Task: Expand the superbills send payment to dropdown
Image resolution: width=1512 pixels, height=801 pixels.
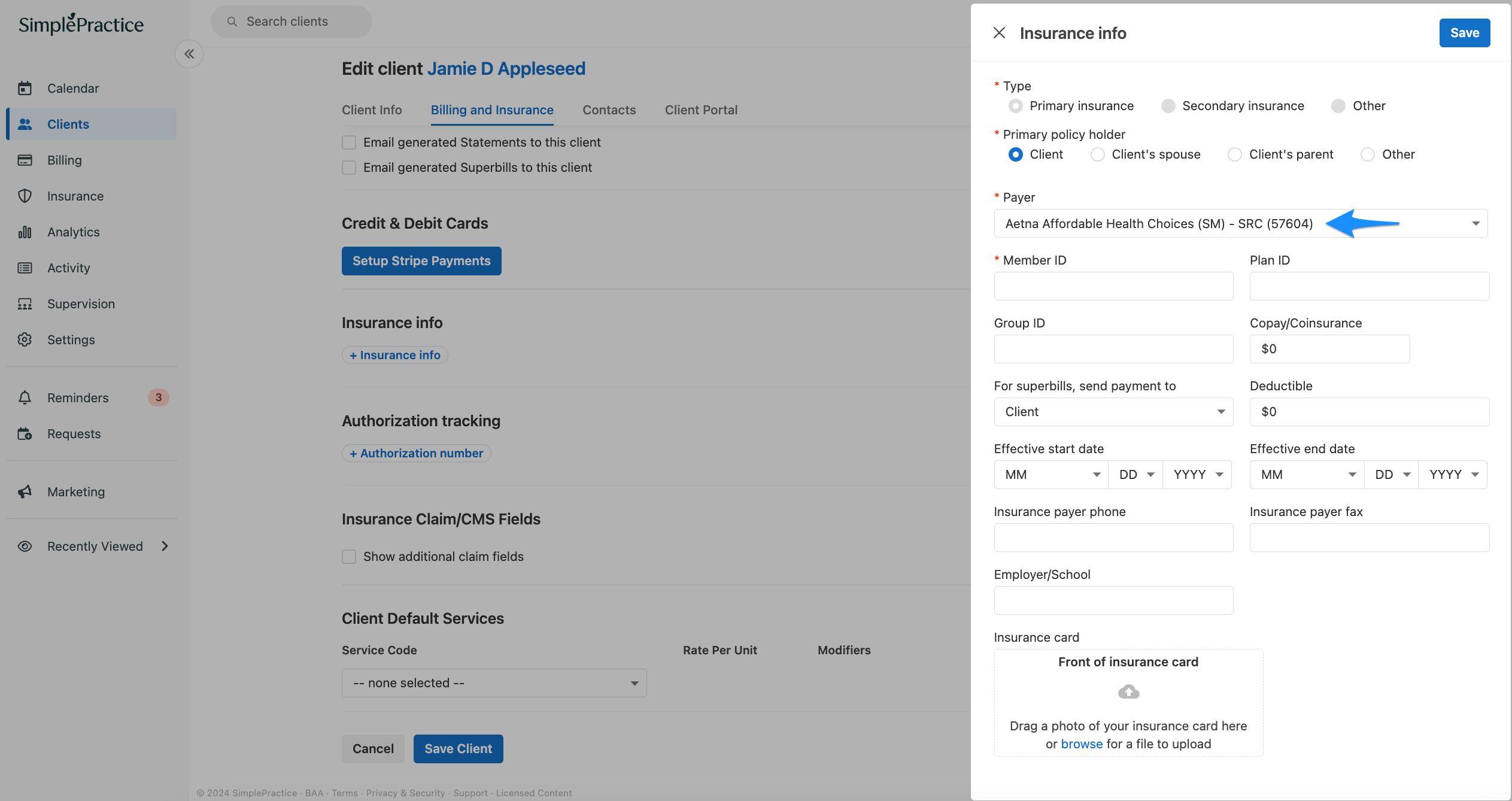Action: coord(1113,412)
